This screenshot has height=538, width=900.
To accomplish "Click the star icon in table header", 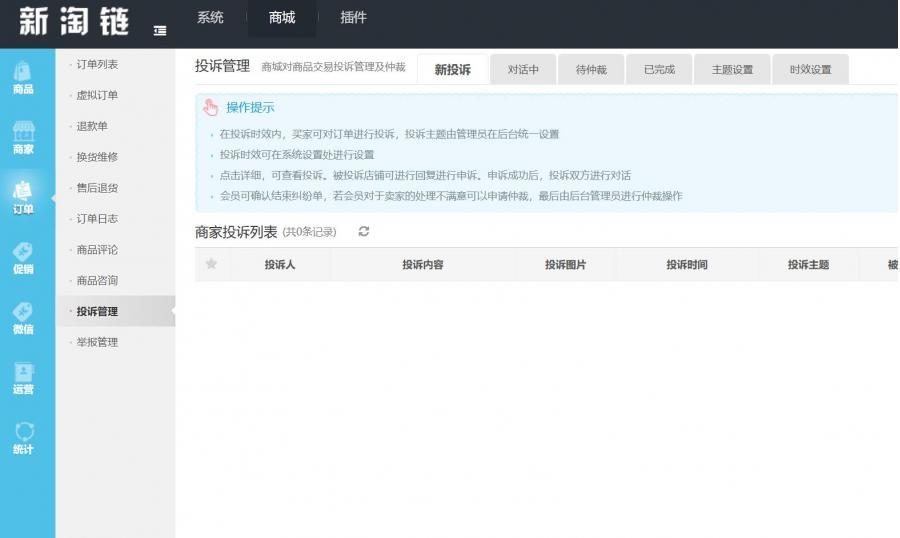I will pos(211,264).
